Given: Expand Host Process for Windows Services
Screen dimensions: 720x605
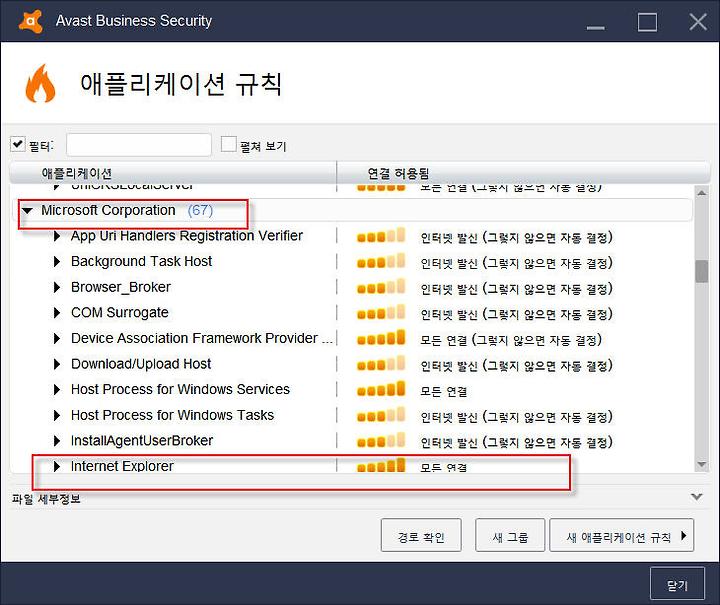Looking at the screenshot, I should [57, 390].
